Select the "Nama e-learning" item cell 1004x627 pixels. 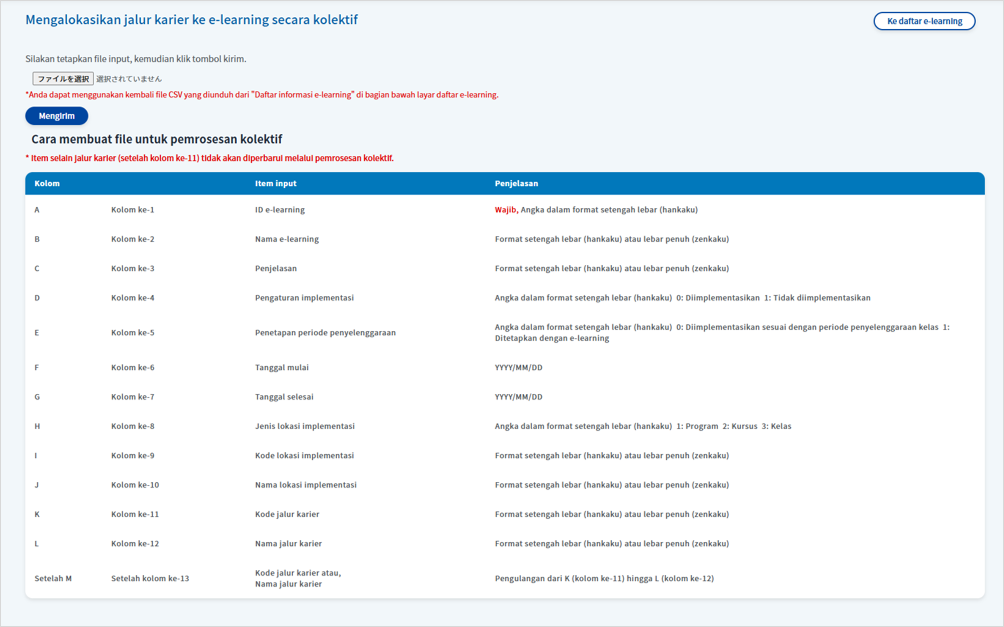tap(287, 239)
